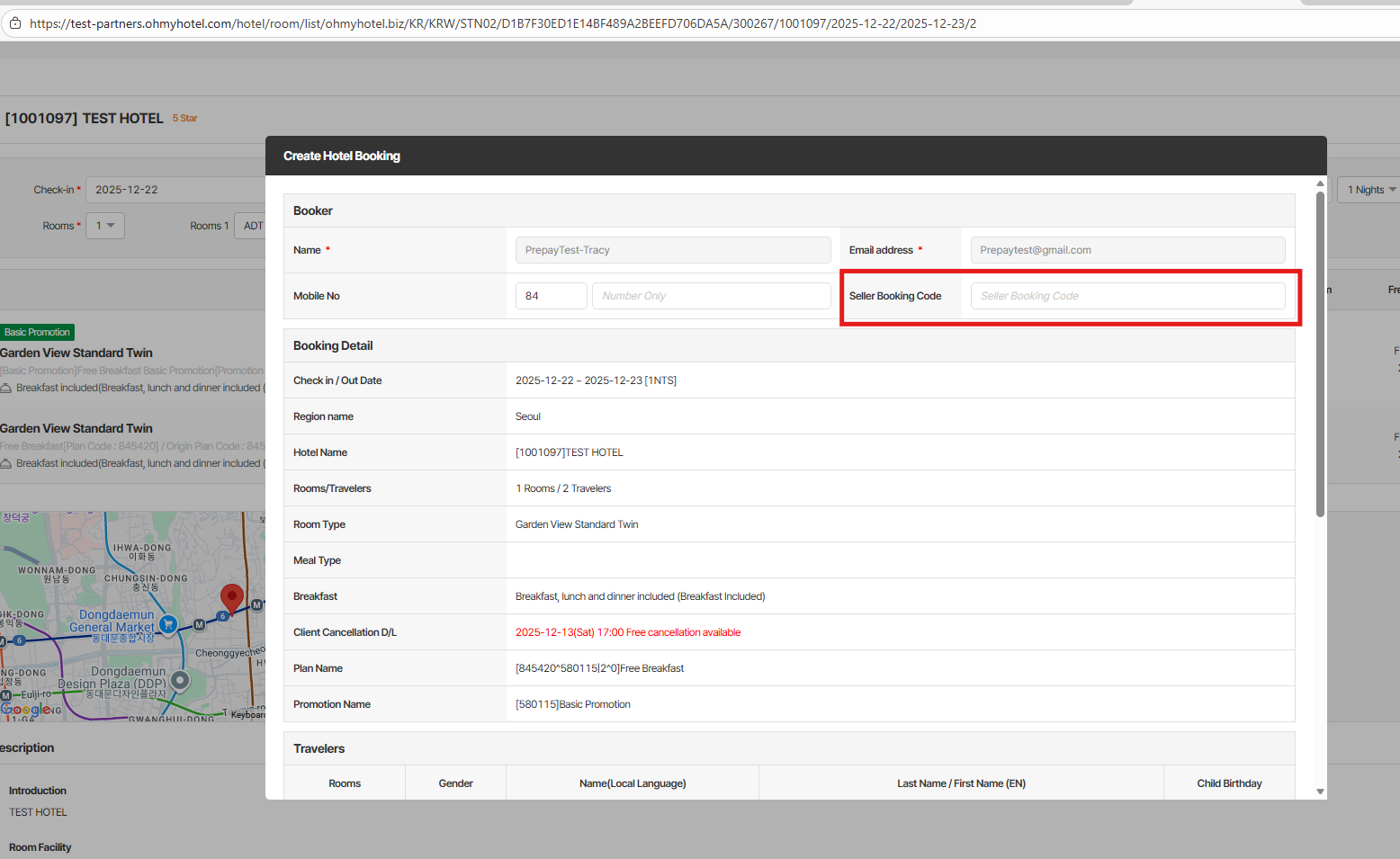Click the country code field showing 84
The height and width of the screenshot is (859, 1400).
click(551, 296)
